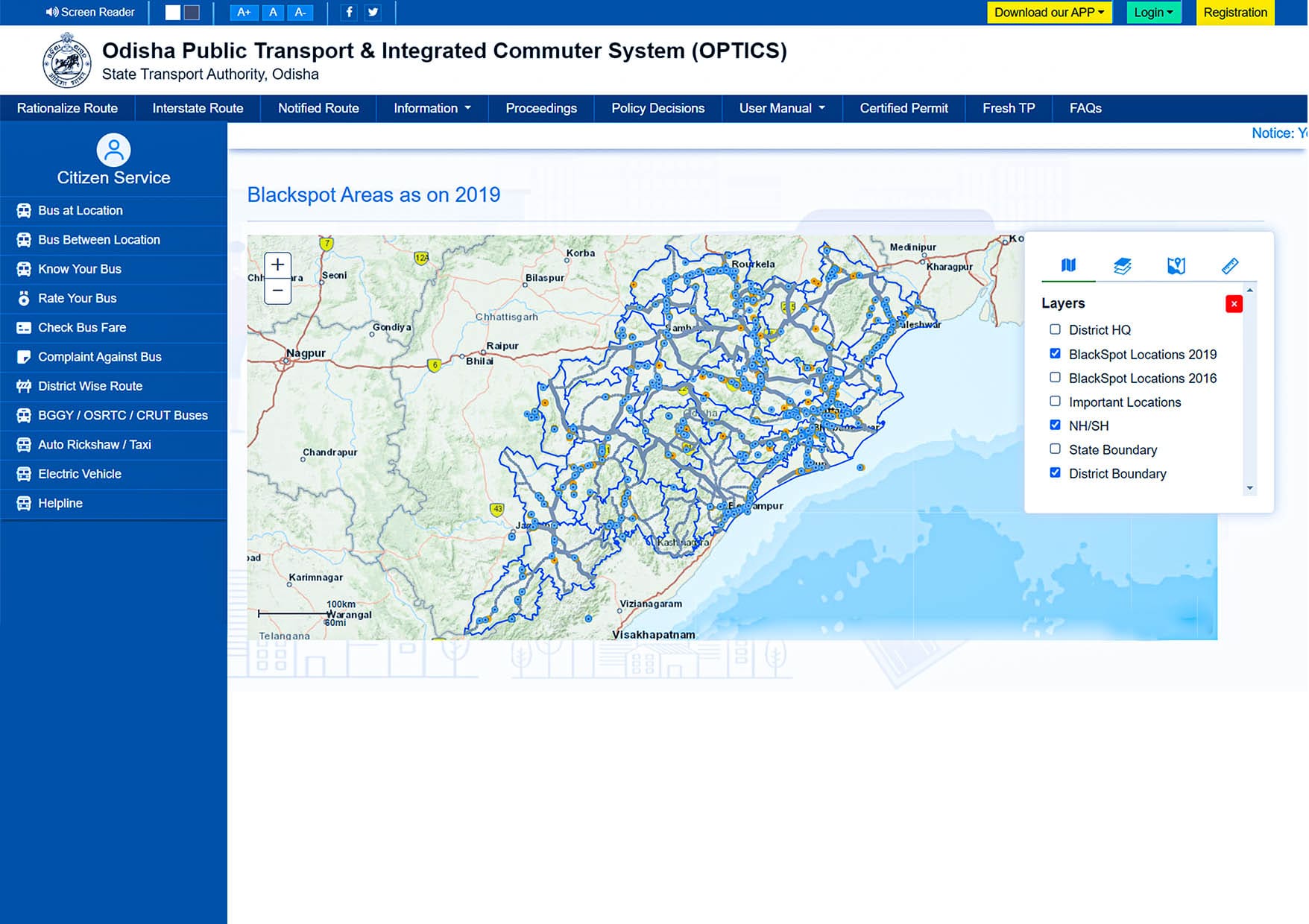Screen dimensions: 1309x924
Task: Click the Citizen Service user avatar
Action: [113, 151]
